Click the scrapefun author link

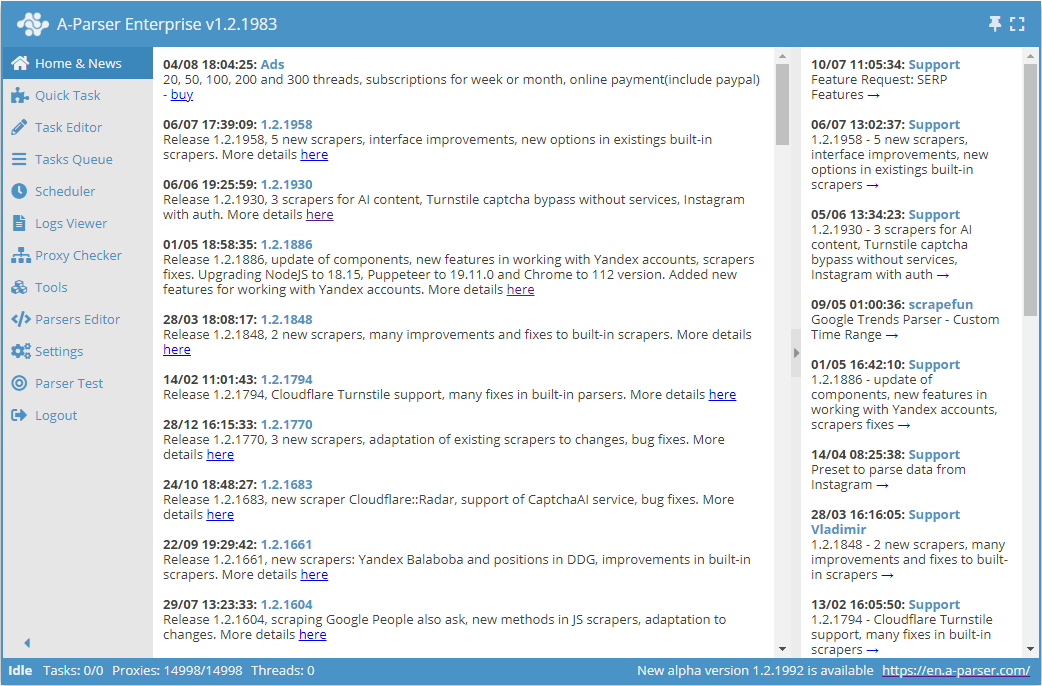click(x=940, y=305)
